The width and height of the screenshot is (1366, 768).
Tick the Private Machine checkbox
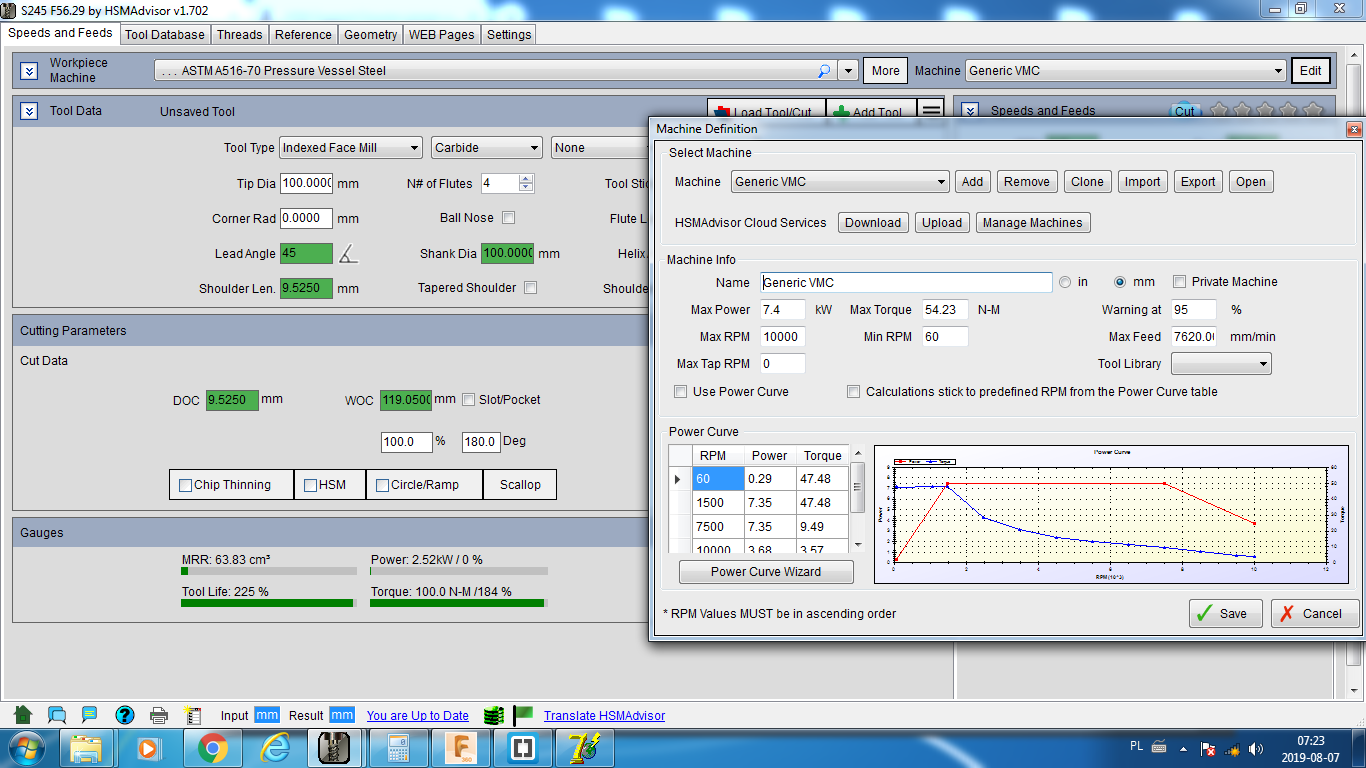(1180, 282)
